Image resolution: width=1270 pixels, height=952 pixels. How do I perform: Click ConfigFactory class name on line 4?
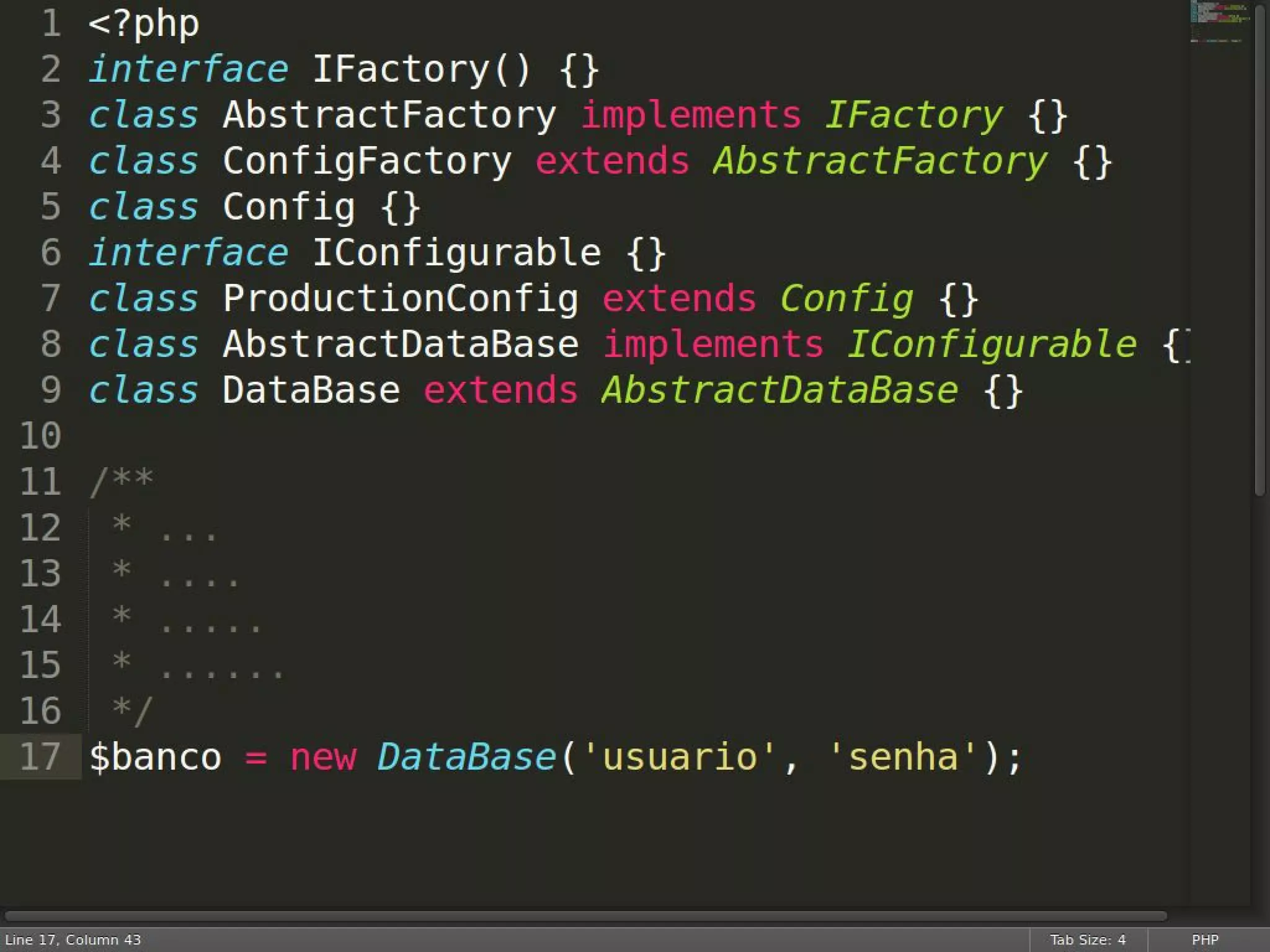click(367, 161)
